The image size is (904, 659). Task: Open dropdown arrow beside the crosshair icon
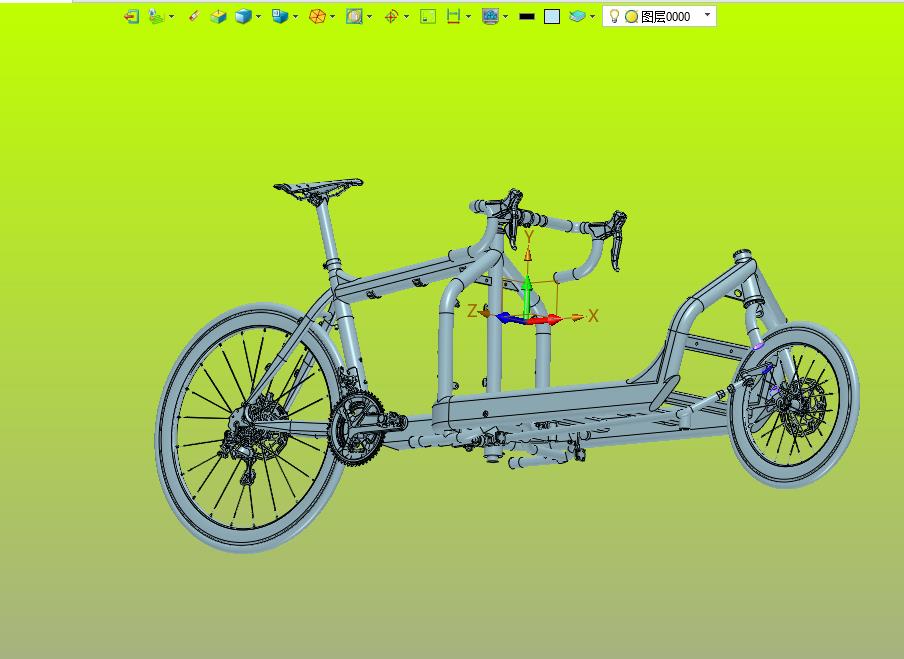407,16
